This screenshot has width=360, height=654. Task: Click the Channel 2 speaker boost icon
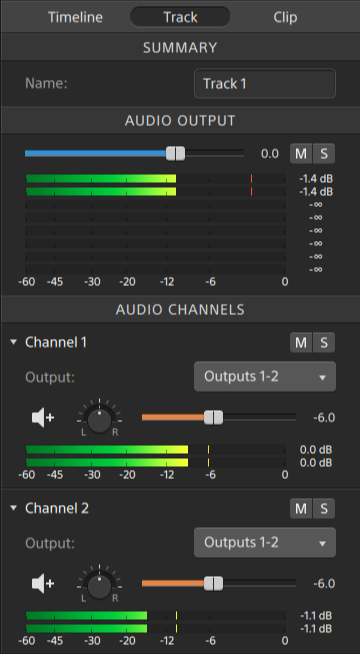[x=43, y=584]
